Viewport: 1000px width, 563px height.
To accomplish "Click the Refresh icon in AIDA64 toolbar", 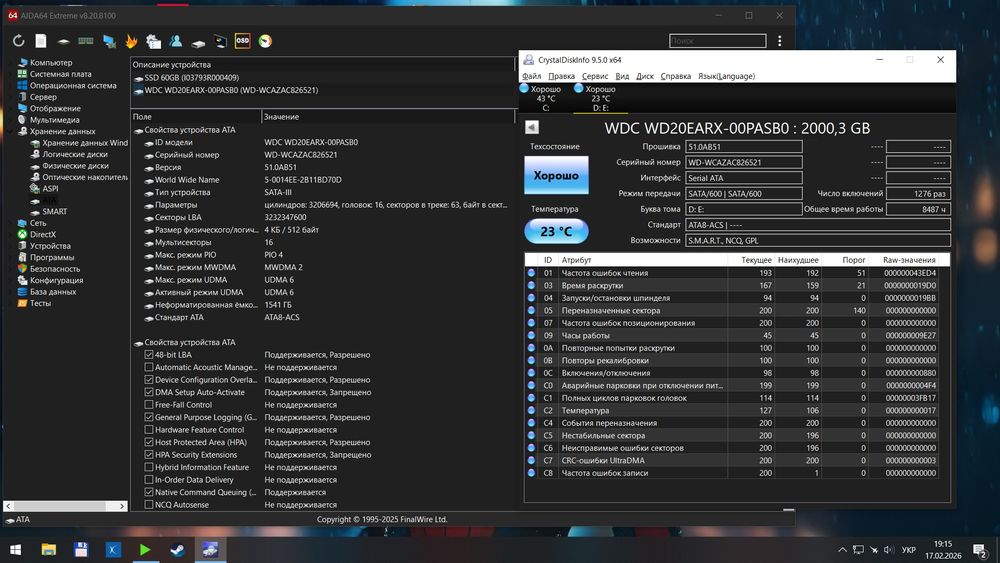I will click(x=18, y=41).
